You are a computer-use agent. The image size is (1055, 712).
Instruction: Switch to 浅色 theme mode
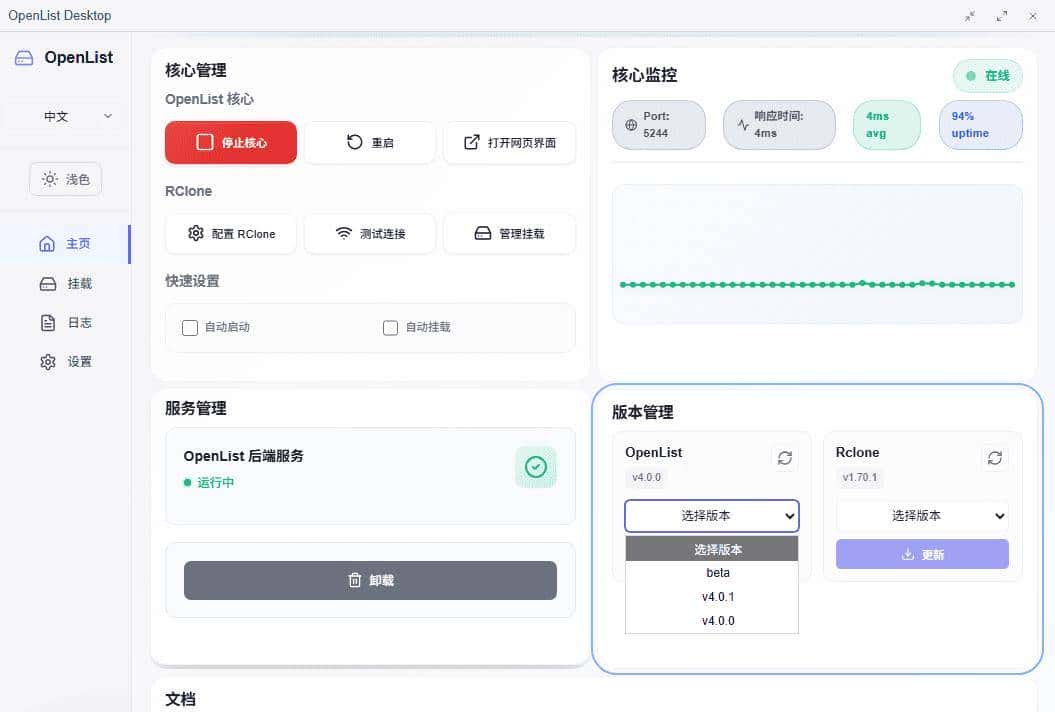(65, 179)
